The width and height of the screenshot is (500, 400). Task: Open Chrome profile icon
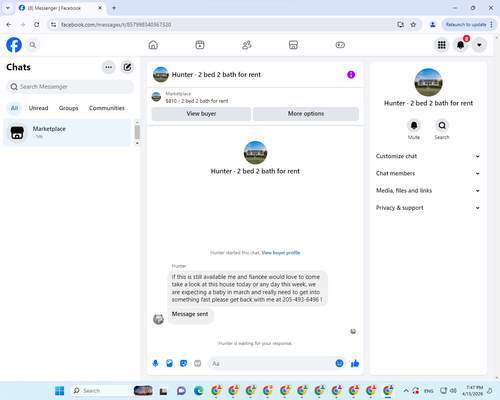433,25
